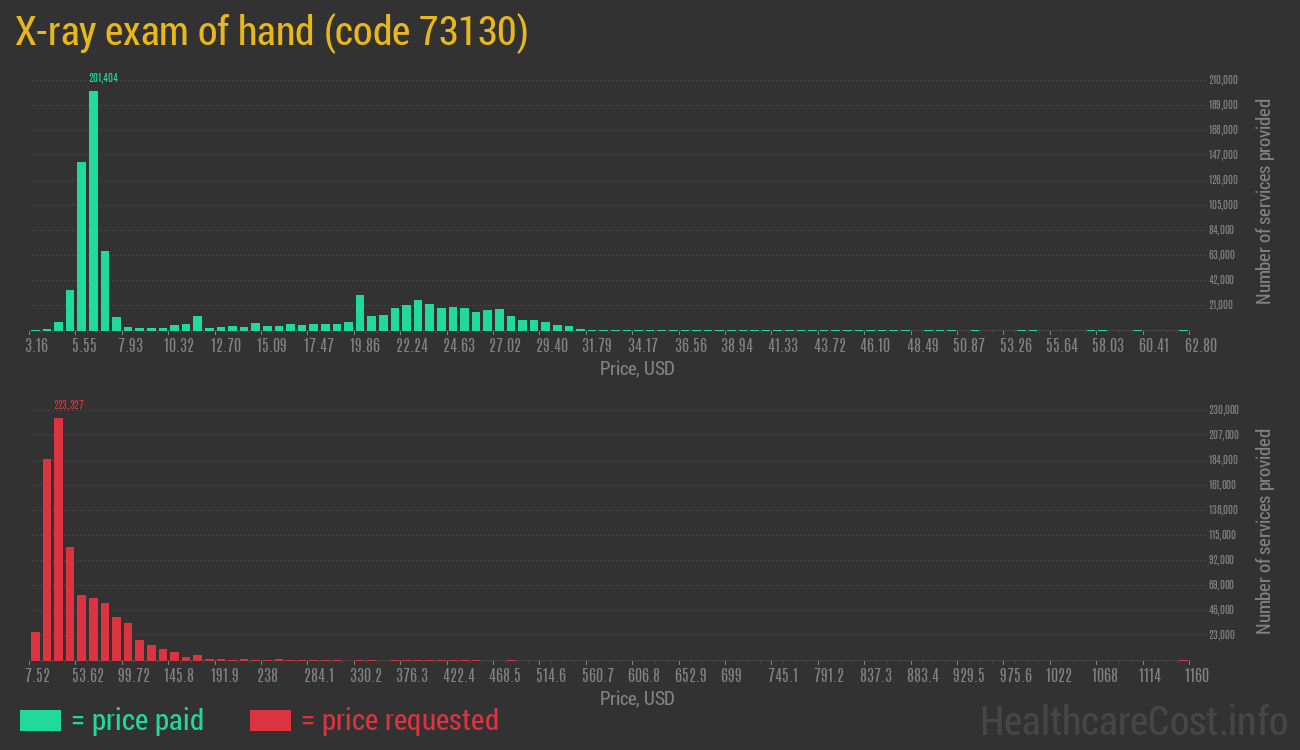
Task: Click the '= price paid' legend label
Action: (x=137, y=720)
